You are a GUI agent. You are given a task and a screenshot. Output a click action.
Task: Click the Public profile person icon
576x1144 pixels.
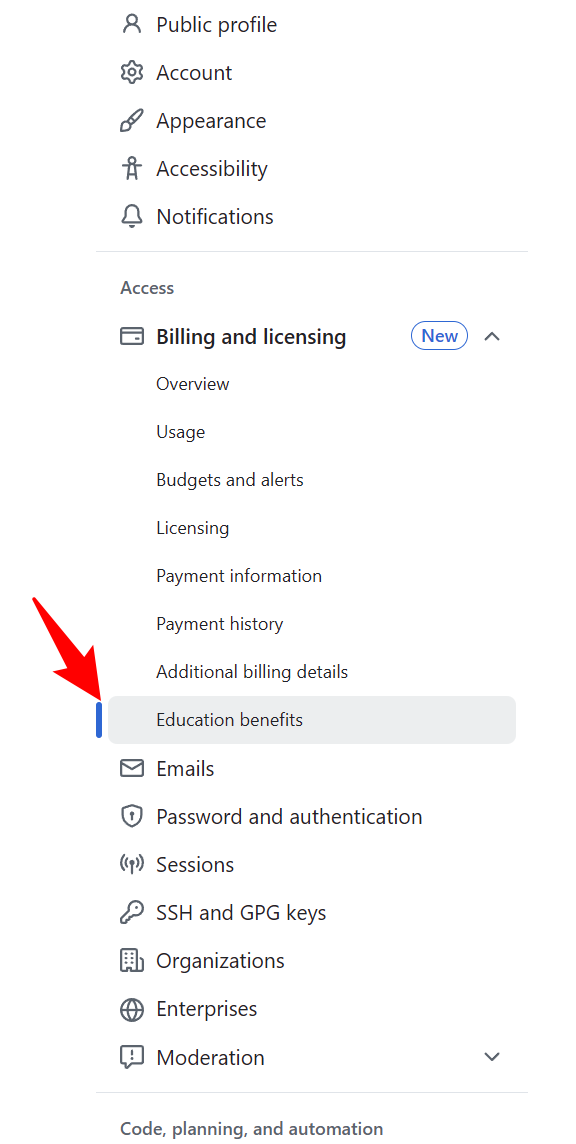132,24
